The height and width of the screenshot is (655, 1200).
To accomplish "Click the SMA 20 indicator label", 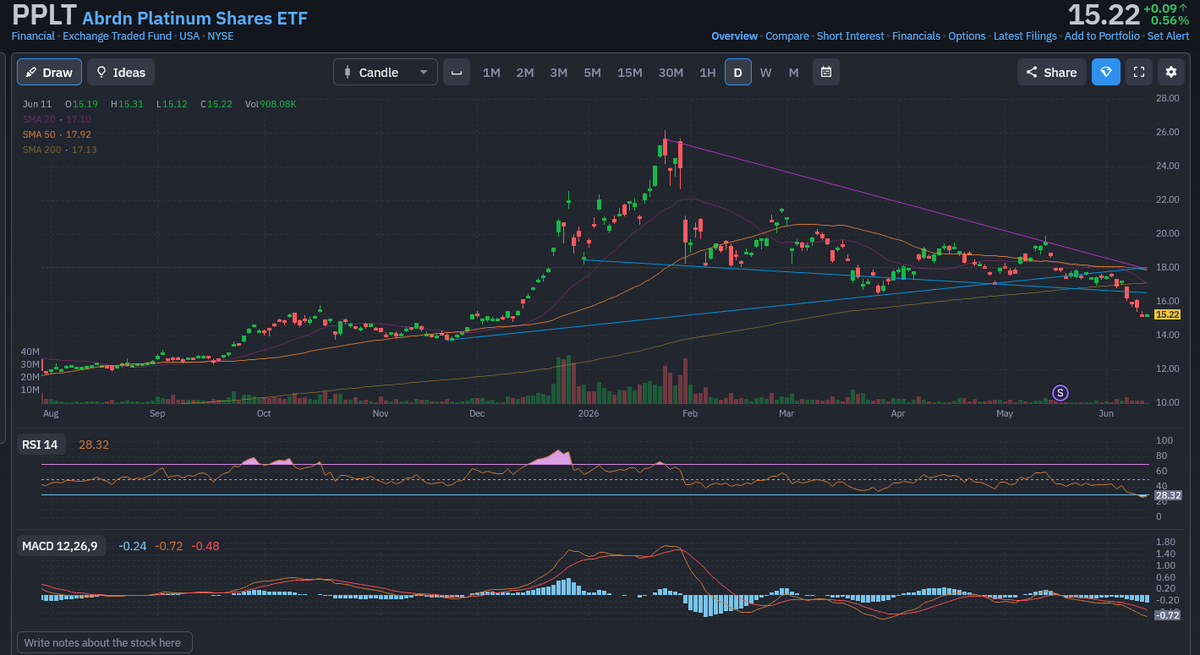I will [58, 119].
